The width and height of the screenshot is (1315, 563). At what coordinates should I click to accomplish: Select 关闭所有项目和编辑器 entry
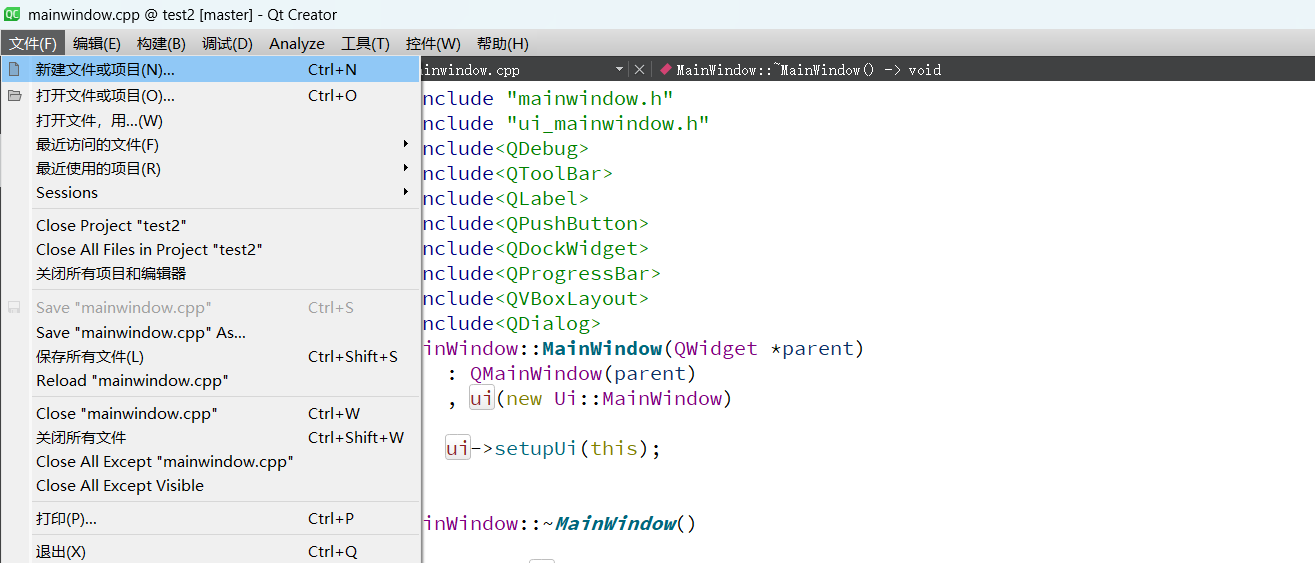click(x=211, y=273)
